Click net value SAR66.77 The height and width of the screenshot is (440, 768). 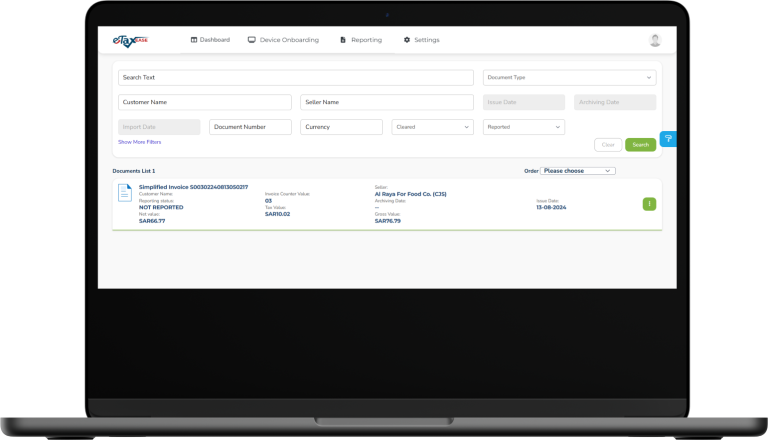152,221
